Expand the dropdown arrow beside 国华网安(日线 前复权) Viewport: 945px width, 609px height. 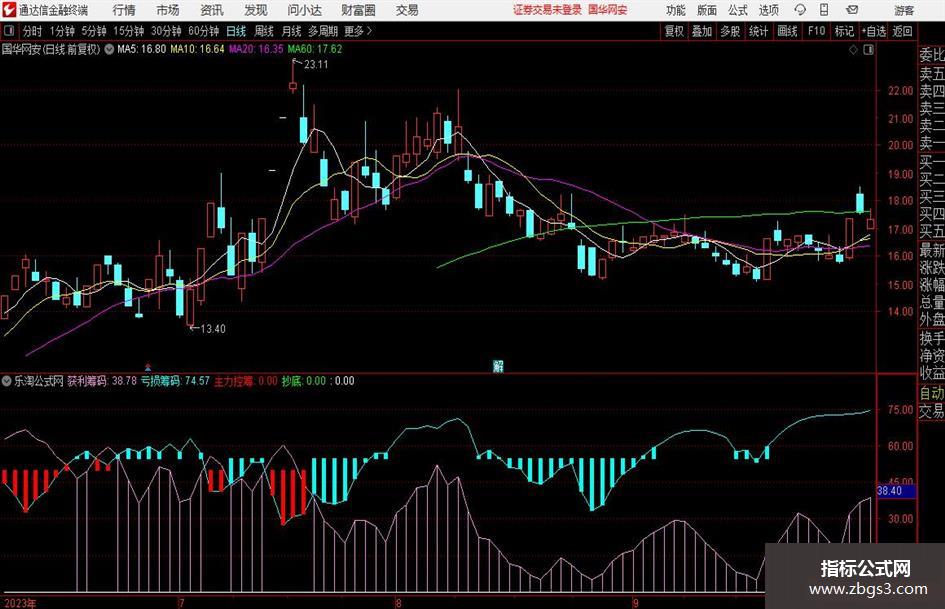click(109, 49)
